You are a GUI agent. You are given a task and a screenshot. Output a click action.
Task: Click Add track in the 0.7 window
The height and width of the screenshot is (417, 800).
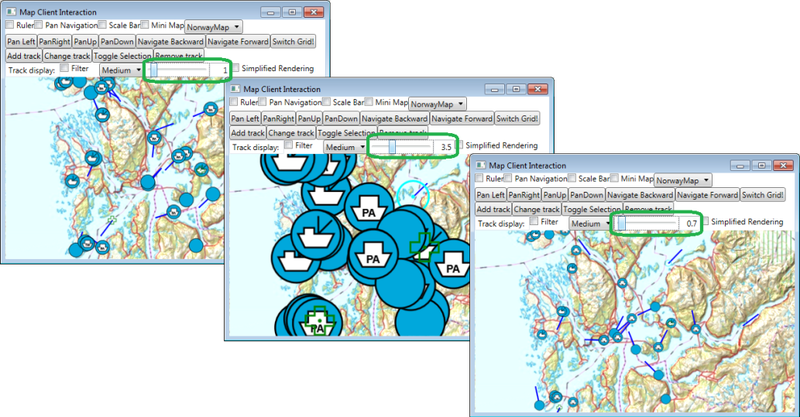[493, 209]
